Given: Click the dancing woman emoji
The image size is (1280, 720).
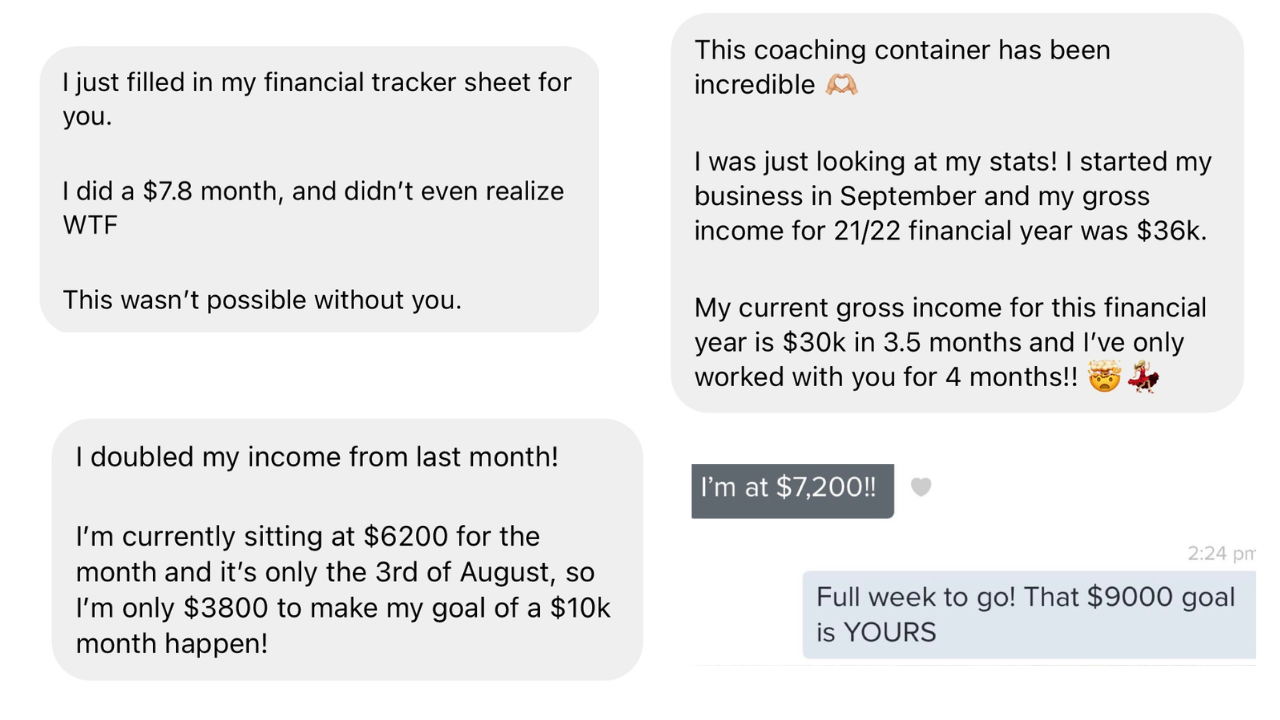Looking at the screenshot, I should point(1143,378).
